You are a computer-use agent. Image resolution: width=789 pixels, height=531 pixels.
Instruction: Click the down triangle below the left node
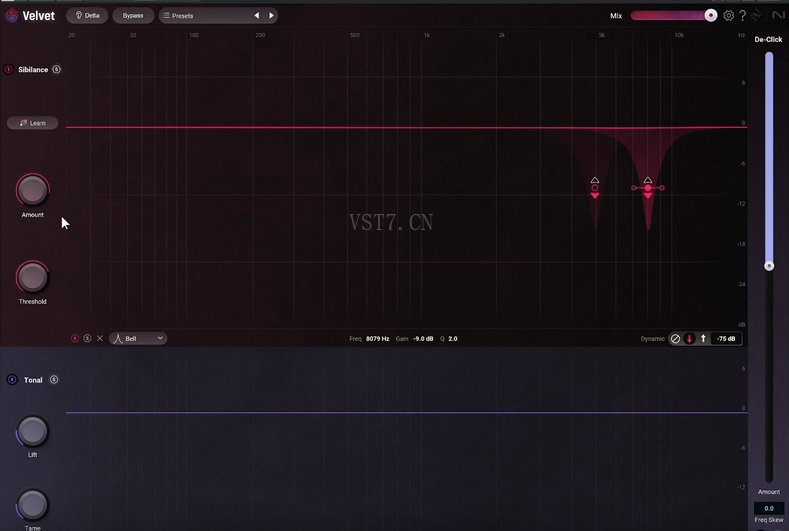click(595, 195)
